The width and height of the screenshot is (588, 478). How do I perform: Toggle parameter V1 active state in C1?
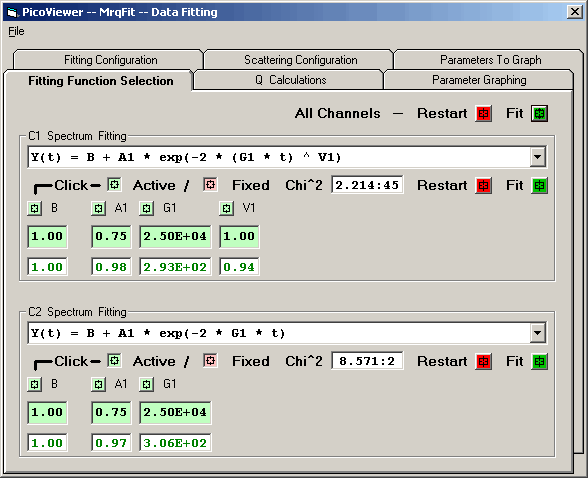click(x=226, y=208)
